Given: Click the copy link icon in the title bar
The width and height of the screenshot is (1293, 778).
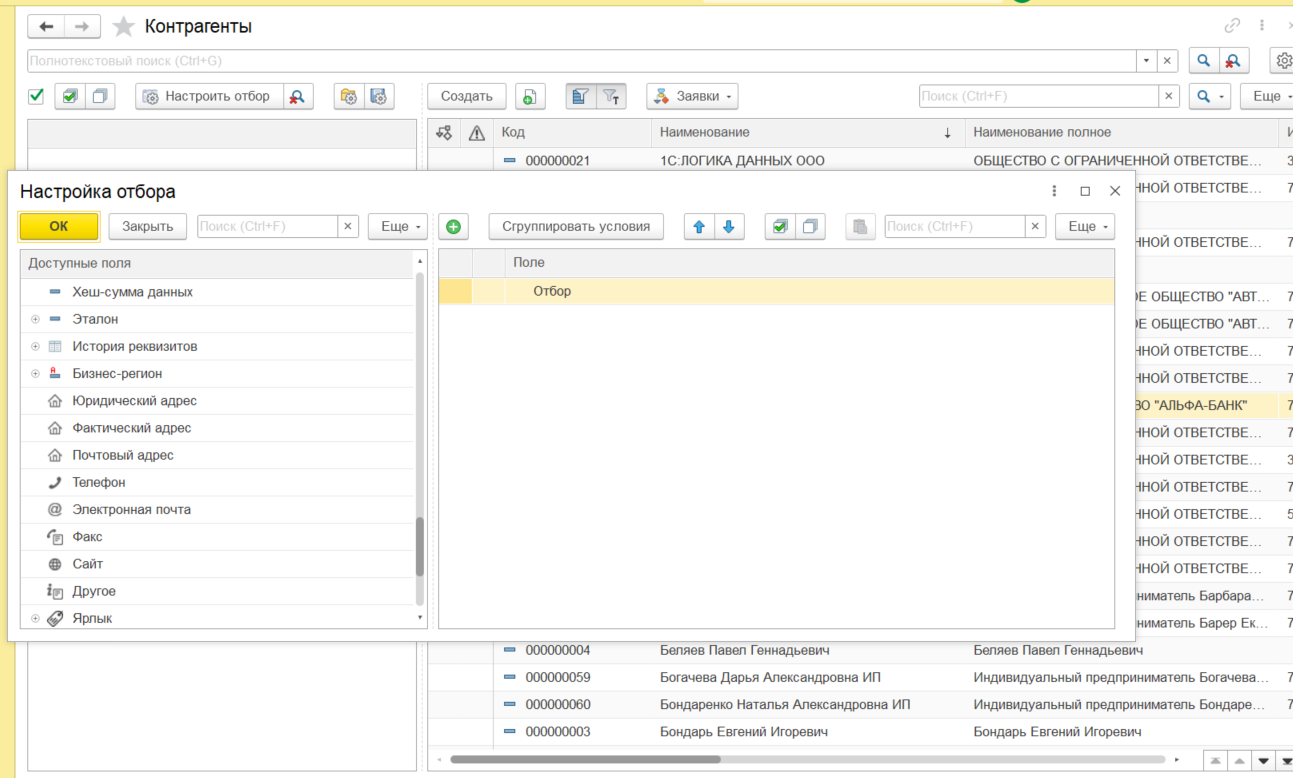Looking at the screenshot, I should click(x=1232, y=26).
